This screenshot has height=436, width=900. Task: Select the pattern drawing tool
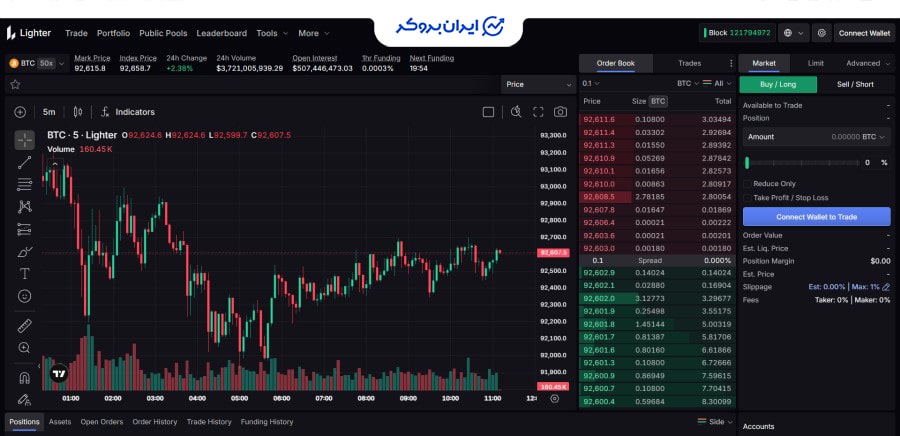click(25, 207)
